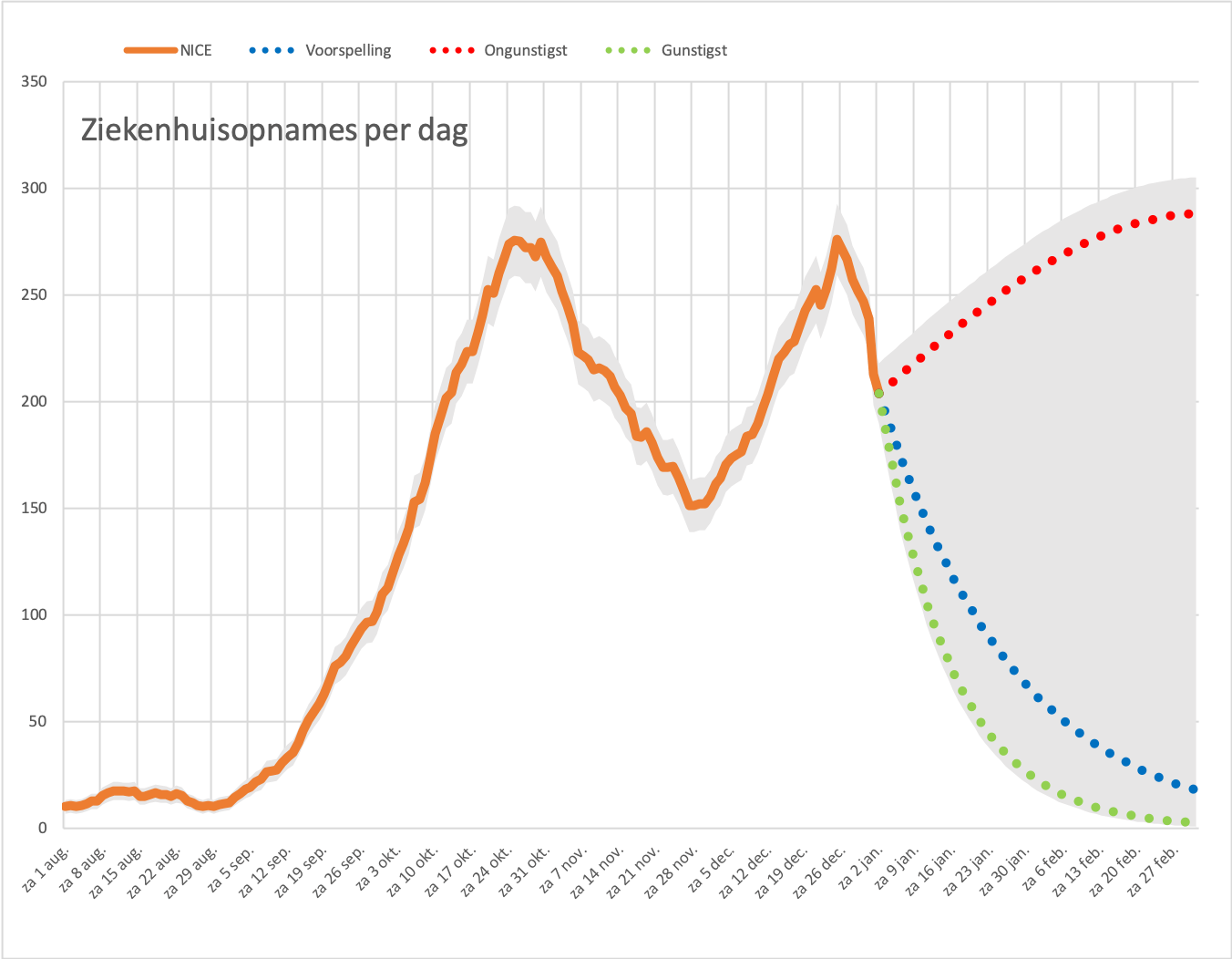The image size is (1232, 959).
Task: Click the 50 y-axis label
Action: [37, 722]
